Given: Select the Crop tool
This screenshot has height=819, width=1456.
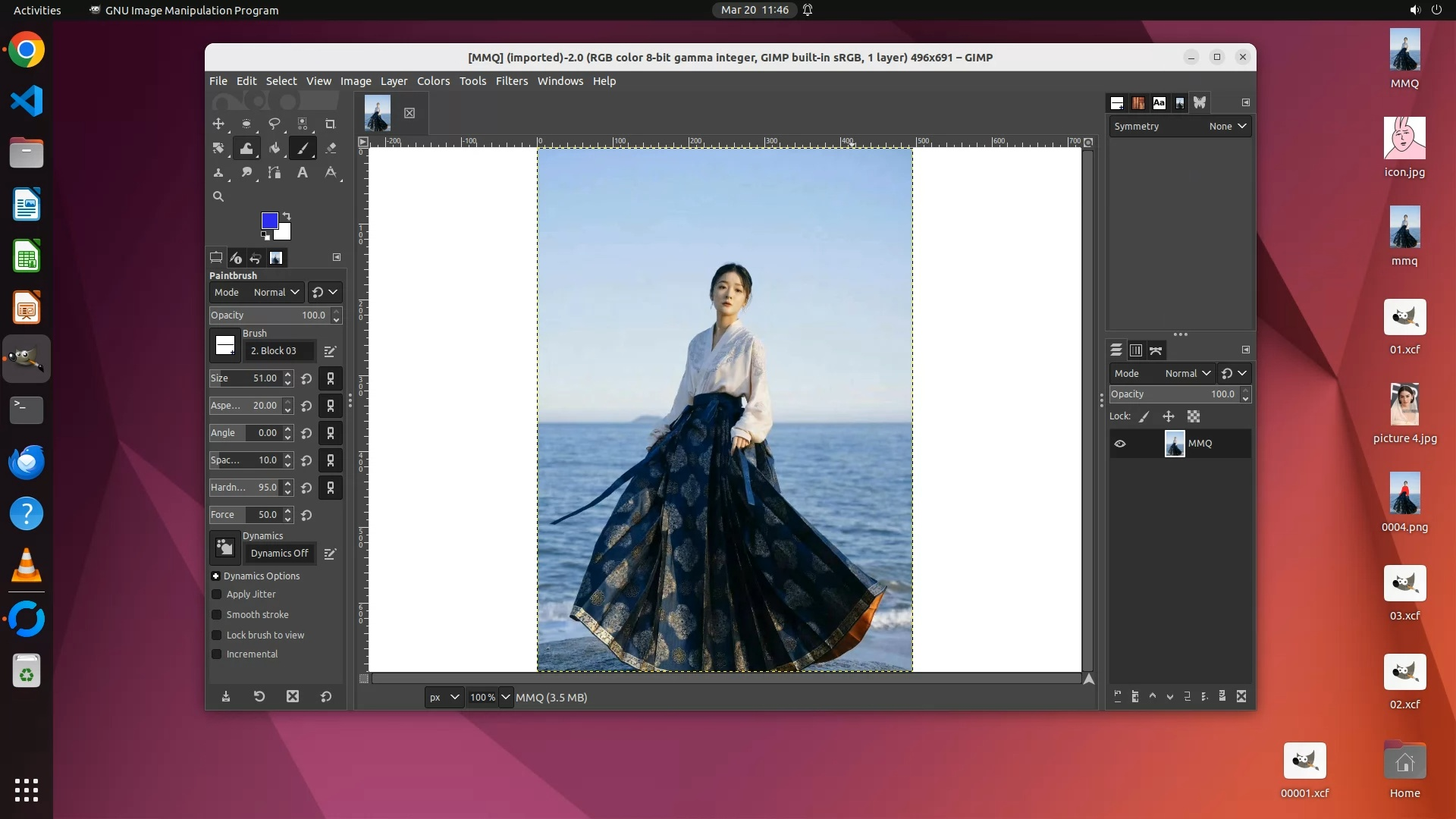Looking at the screenshot, I should pyautogui.click(x=330, y=124).
